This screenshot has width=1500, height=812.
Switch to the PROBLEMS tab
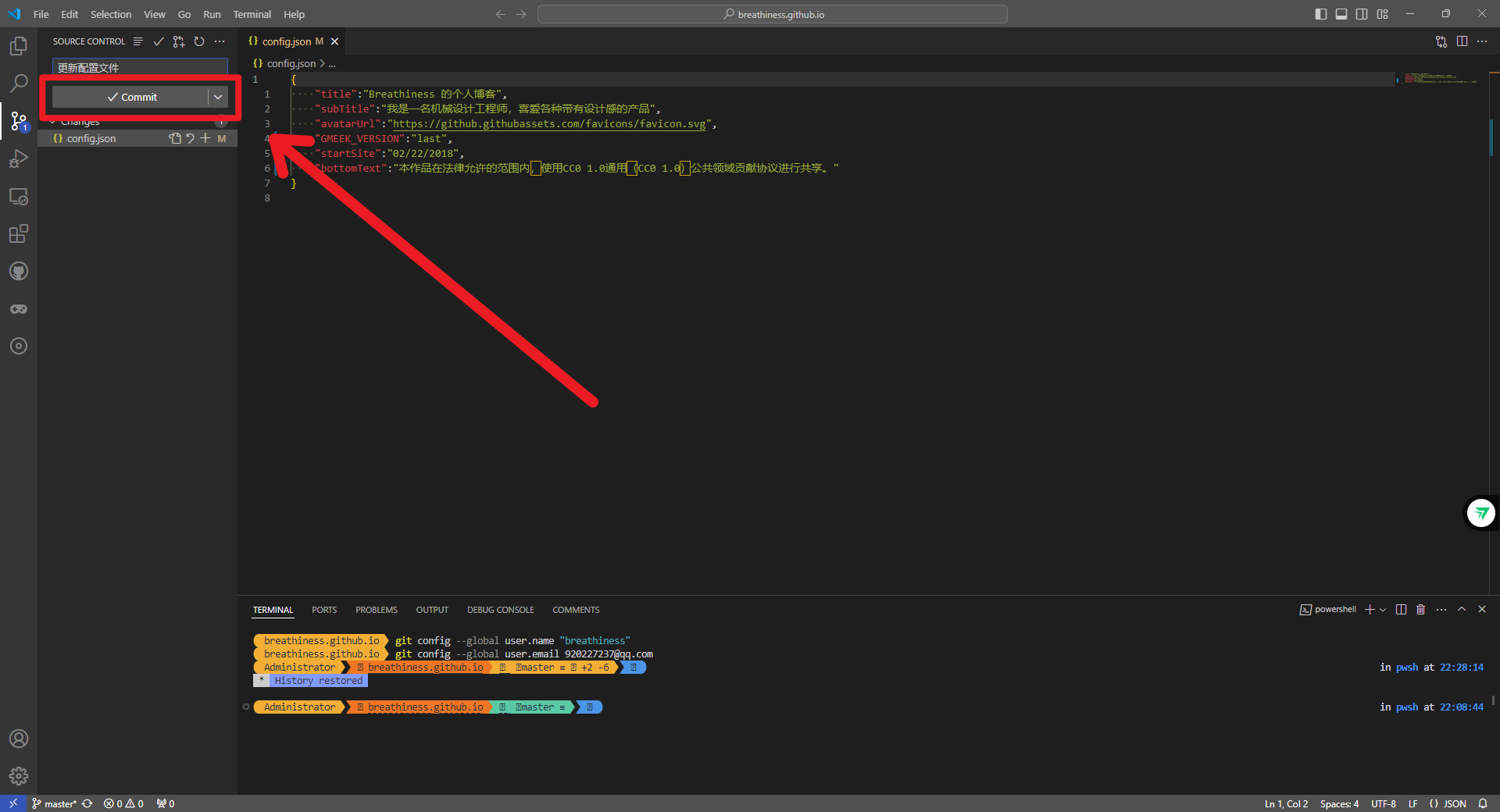click(x=376, y=610)
